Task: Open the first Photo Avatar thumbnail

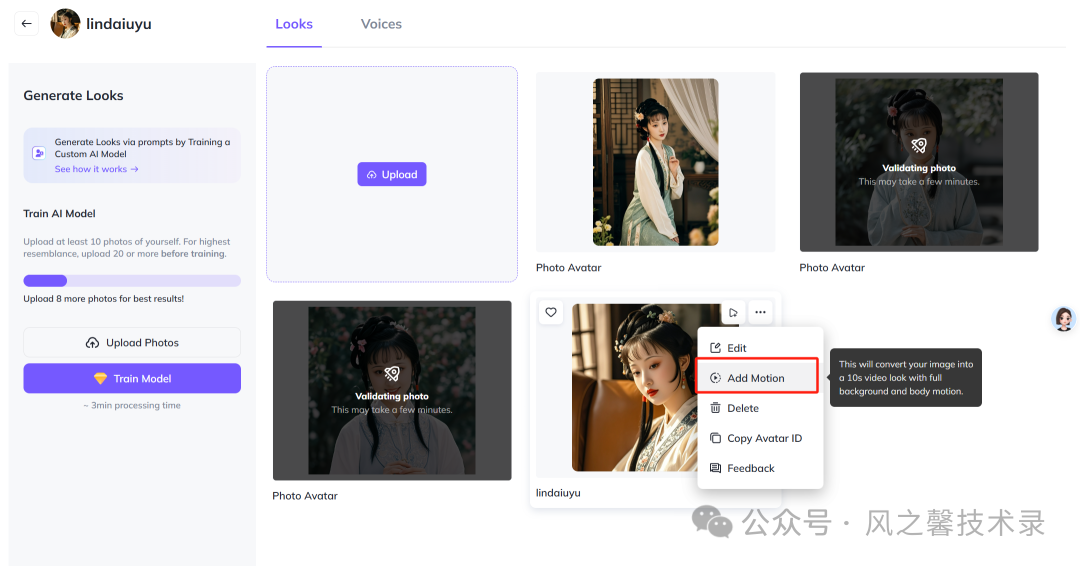Action: pos(655,162)
